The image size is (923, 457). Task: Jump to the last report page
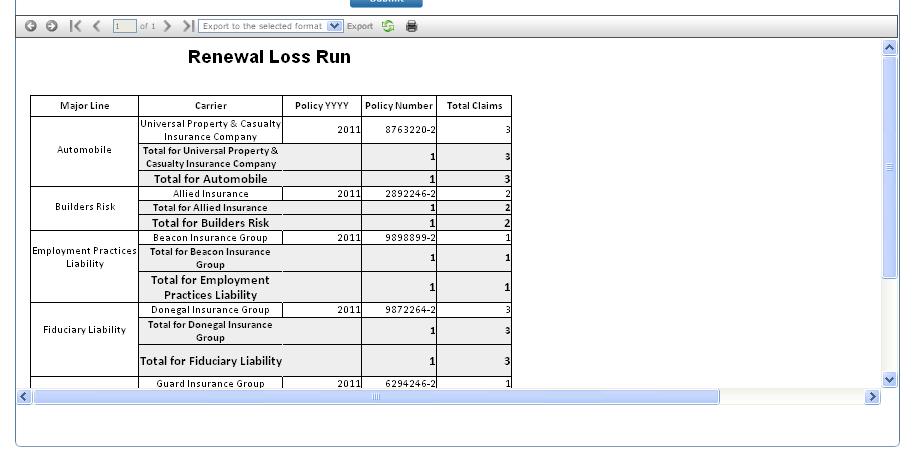click(188, 26)
